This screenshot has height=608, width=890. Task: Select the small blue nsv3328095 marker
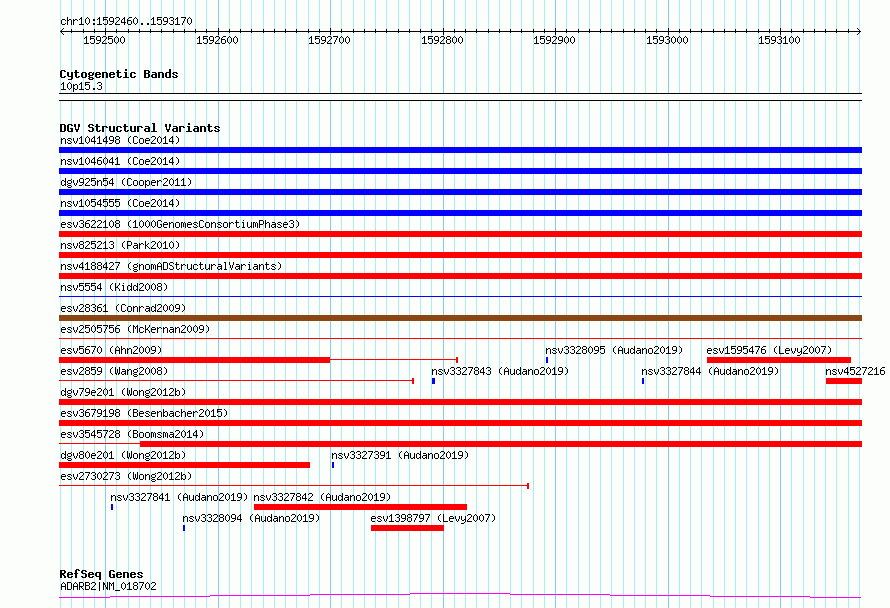pyautogui.click(x=547, y=360)
